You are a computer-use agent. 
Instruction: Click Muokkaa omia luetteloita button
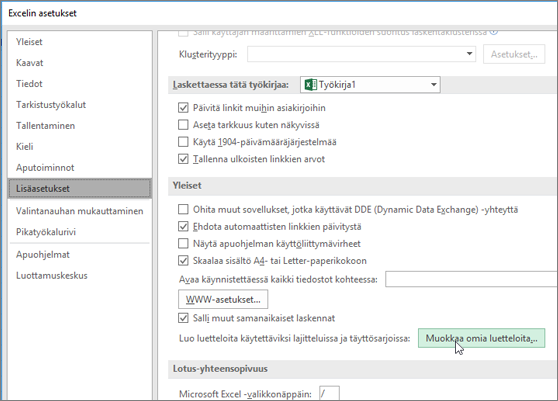point(481,338)
